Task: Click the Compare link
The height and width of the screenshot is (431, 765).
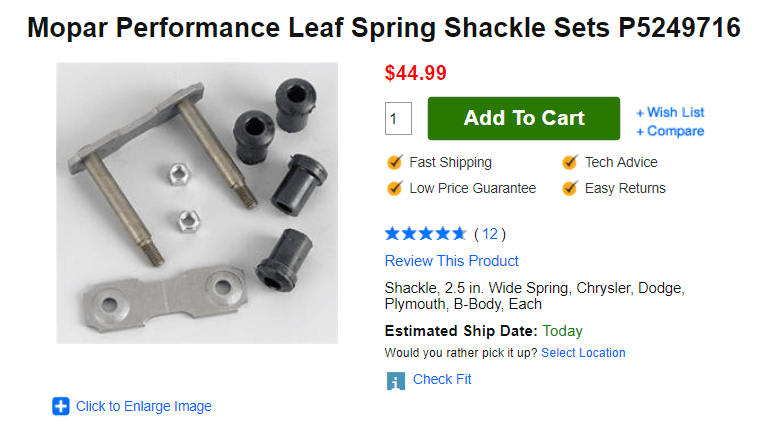Action: 675,131
